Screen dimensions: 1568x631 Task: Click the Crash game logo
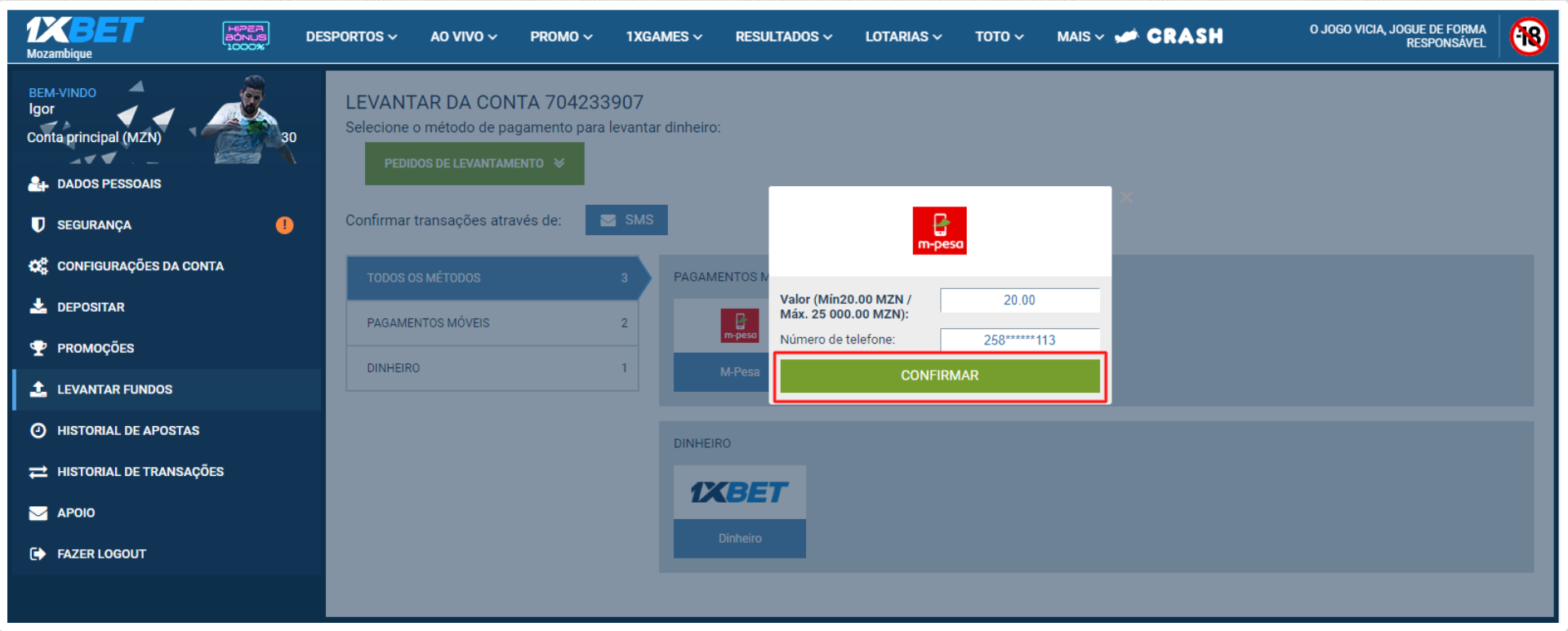(x=1169, y=36)
